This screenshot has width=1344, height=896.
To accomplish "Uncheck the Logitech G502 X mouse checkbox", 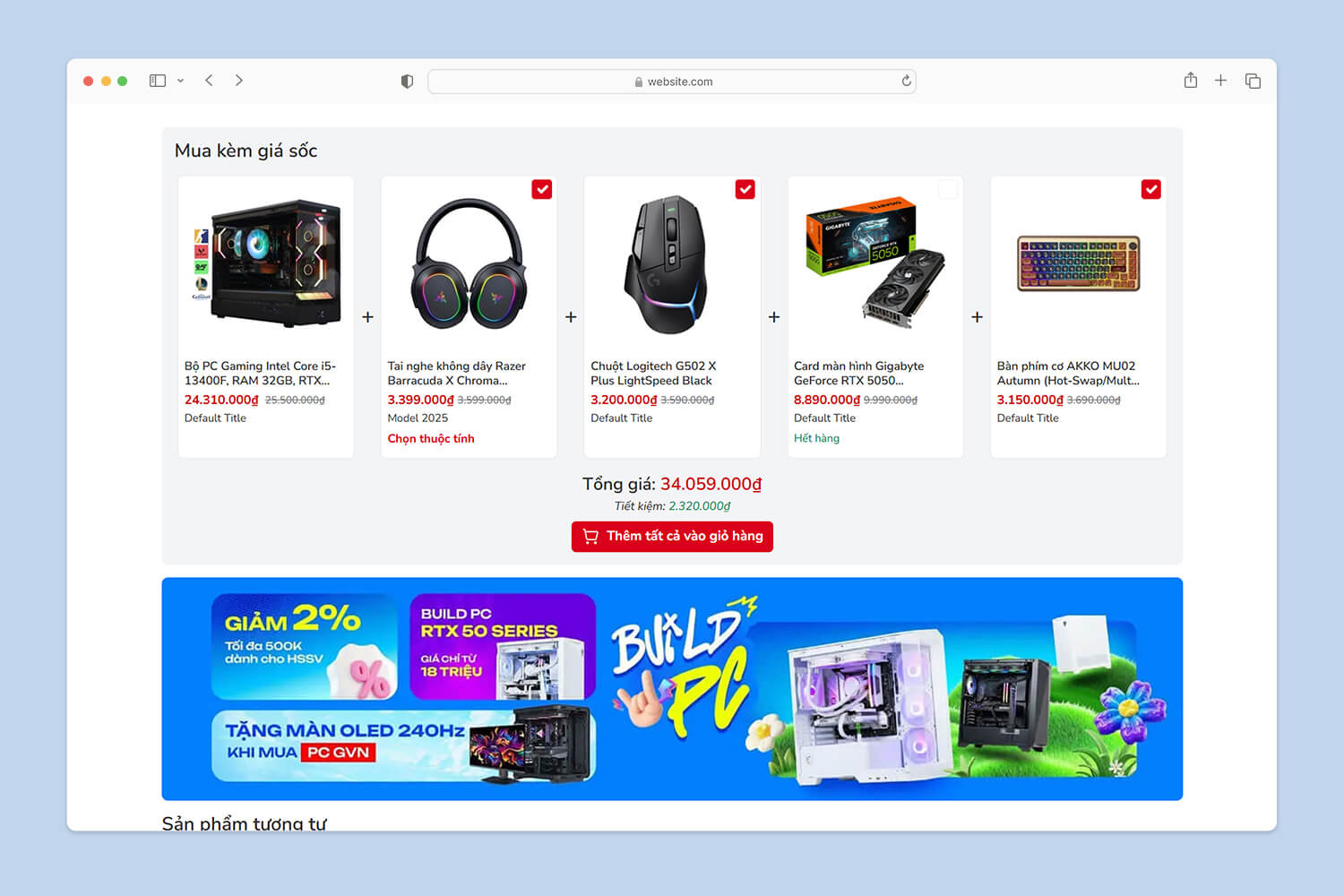I will 745,189.
